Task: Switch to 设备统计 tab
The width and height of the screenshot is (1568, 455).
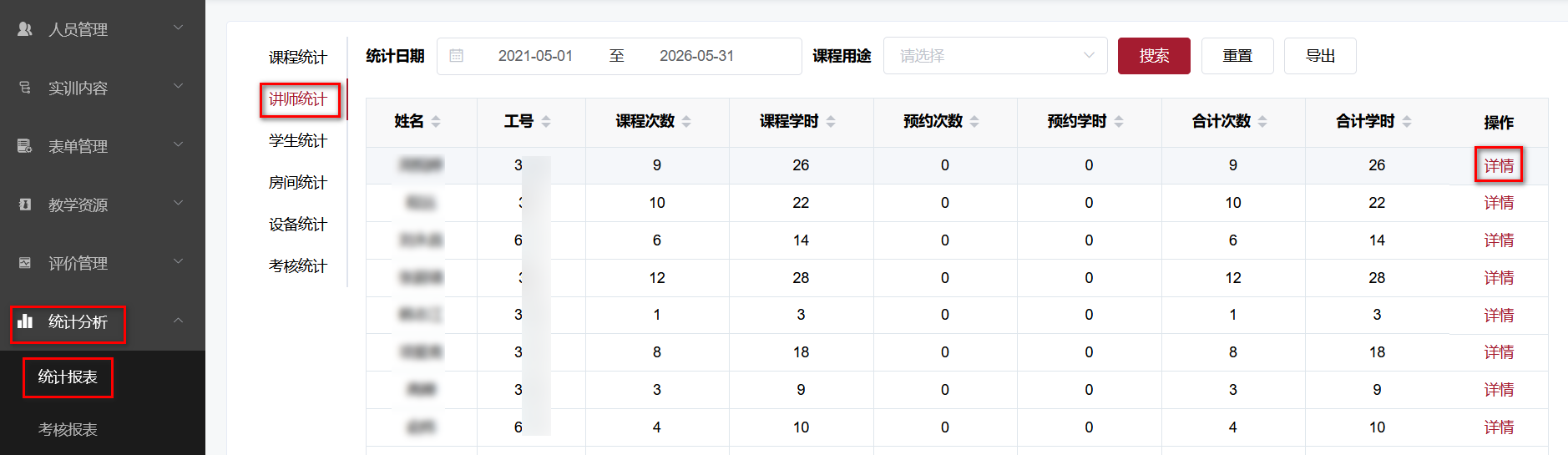Action: pyautogui.click(x=298, y=225)
